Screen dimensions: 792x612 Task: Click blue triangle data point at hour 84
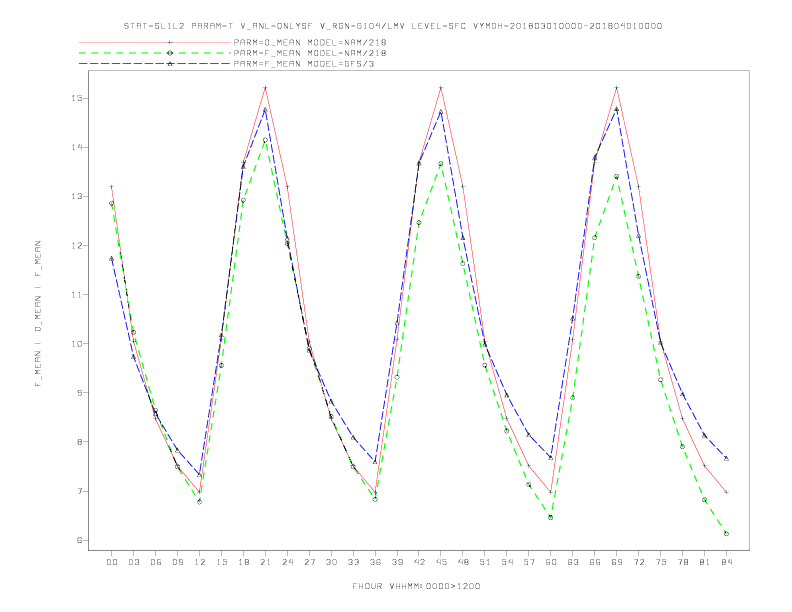point(726,458)
